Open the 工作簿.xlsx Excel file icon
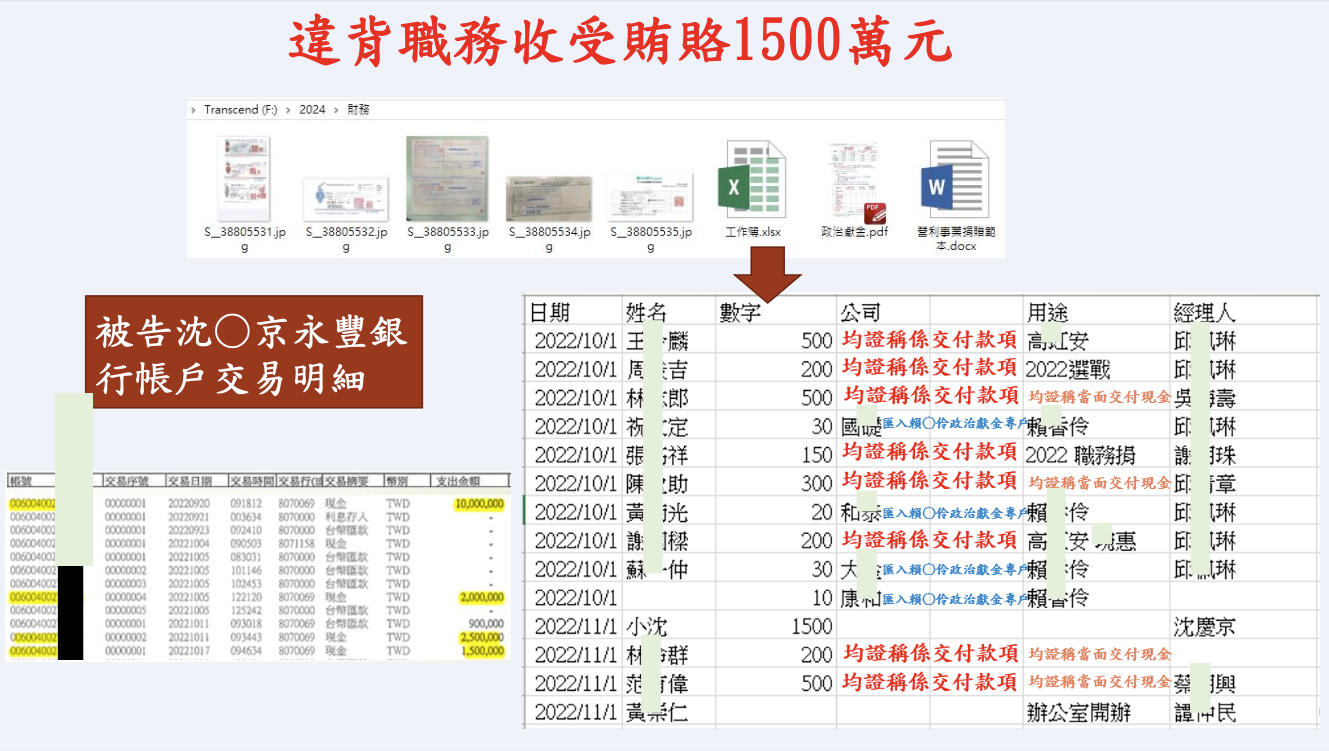The image size is (1329, 751). click(x=751, y=183)
